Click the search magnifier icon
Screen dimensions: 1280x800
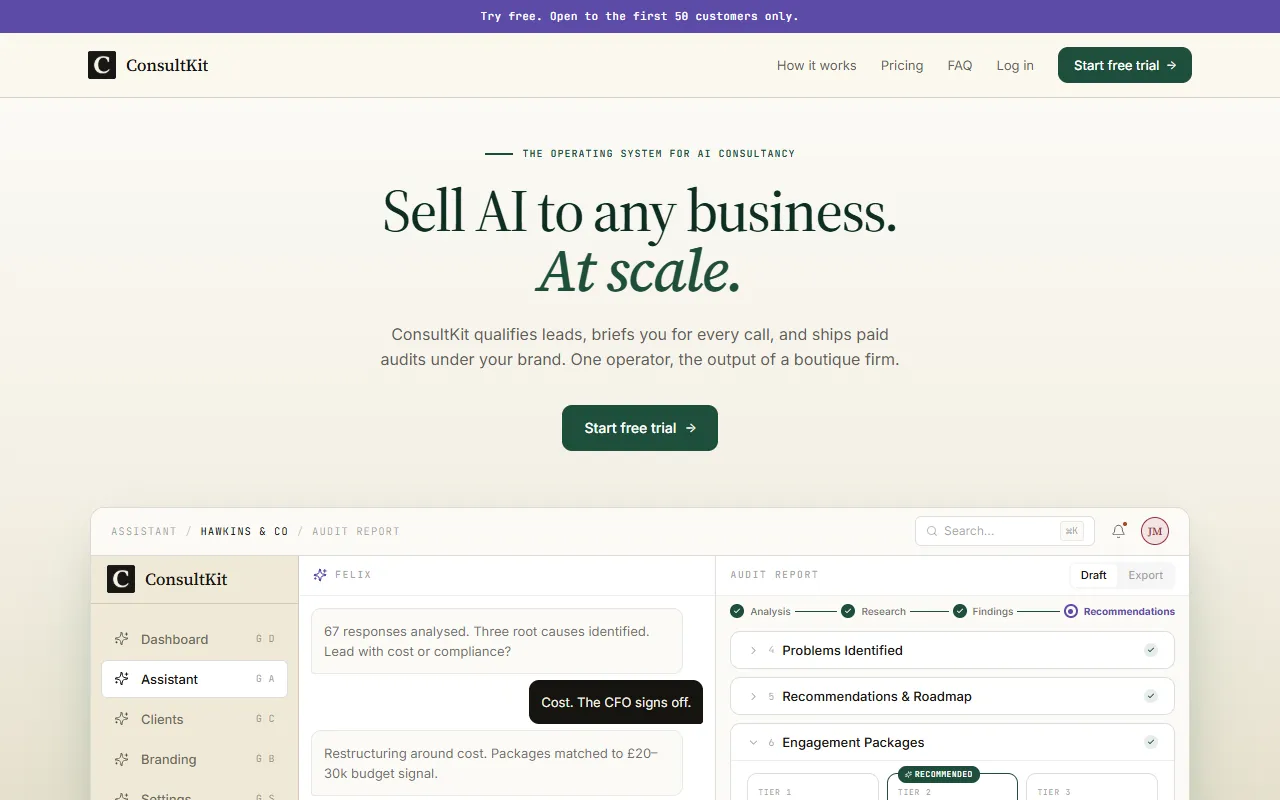[932, 531]
